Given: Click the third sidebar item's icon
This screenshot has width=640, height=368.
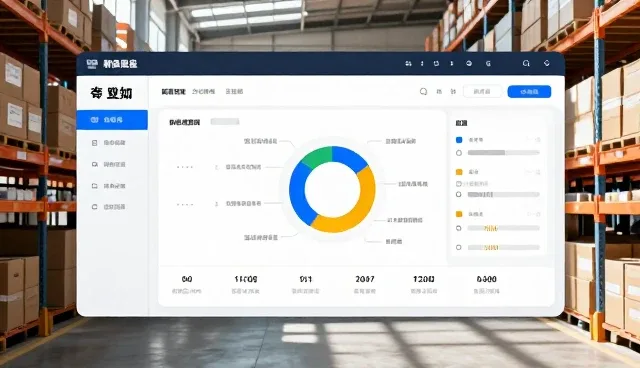Looking at the screenshot, I should click(x=94, y=164).
